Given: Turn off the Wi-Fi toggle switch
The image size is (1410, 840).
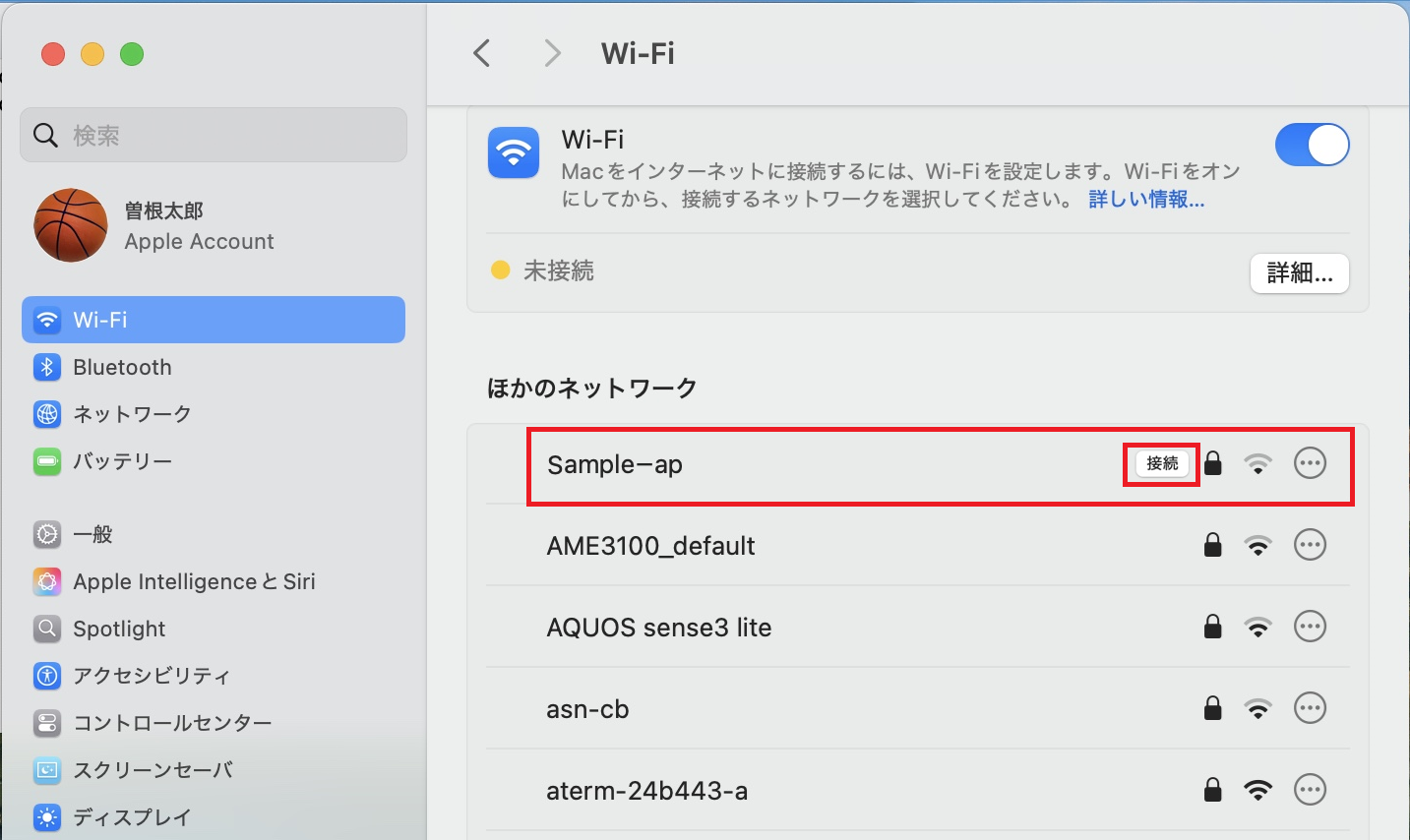Looking at the screenshot, I should [1312, 146].
